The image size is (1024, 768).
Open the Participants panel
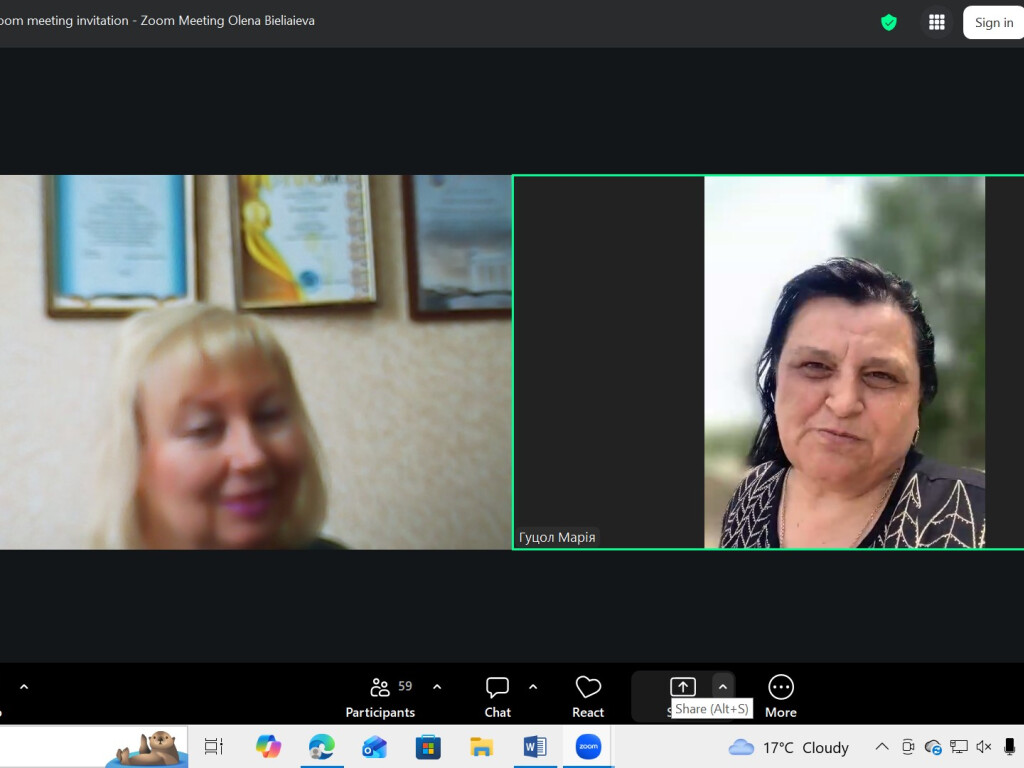point(380,697)
